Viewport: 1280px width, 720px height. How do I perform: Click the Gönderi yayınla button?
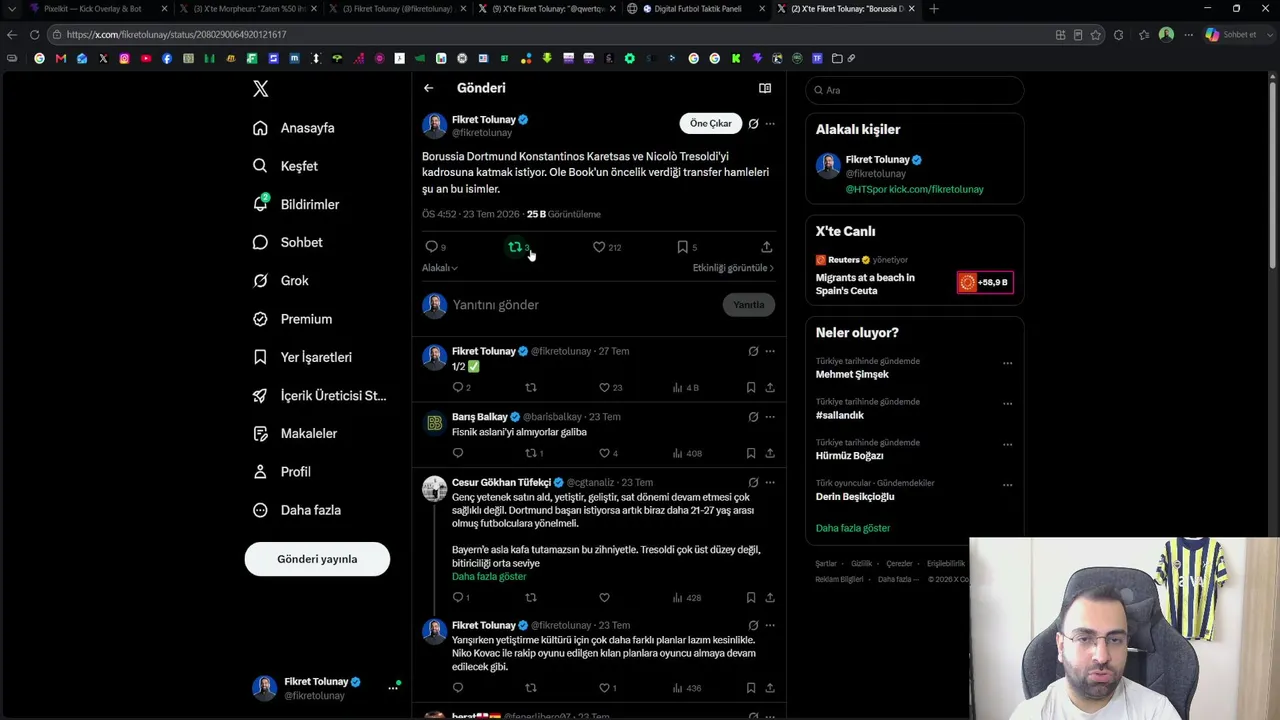[317, 559]
